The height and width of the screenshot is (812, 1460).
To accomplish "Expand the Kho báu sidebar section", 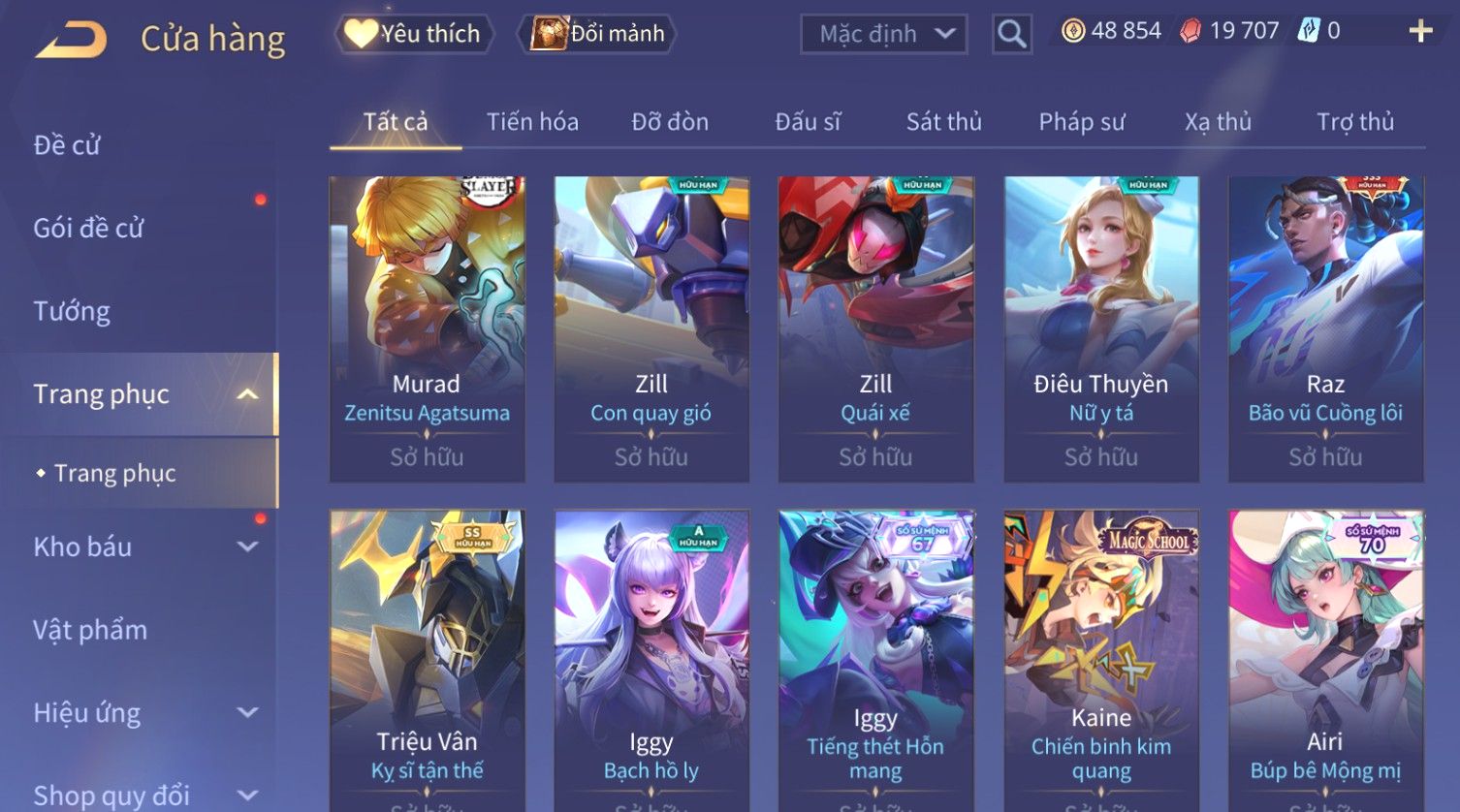I will click(x=247, y=547).
